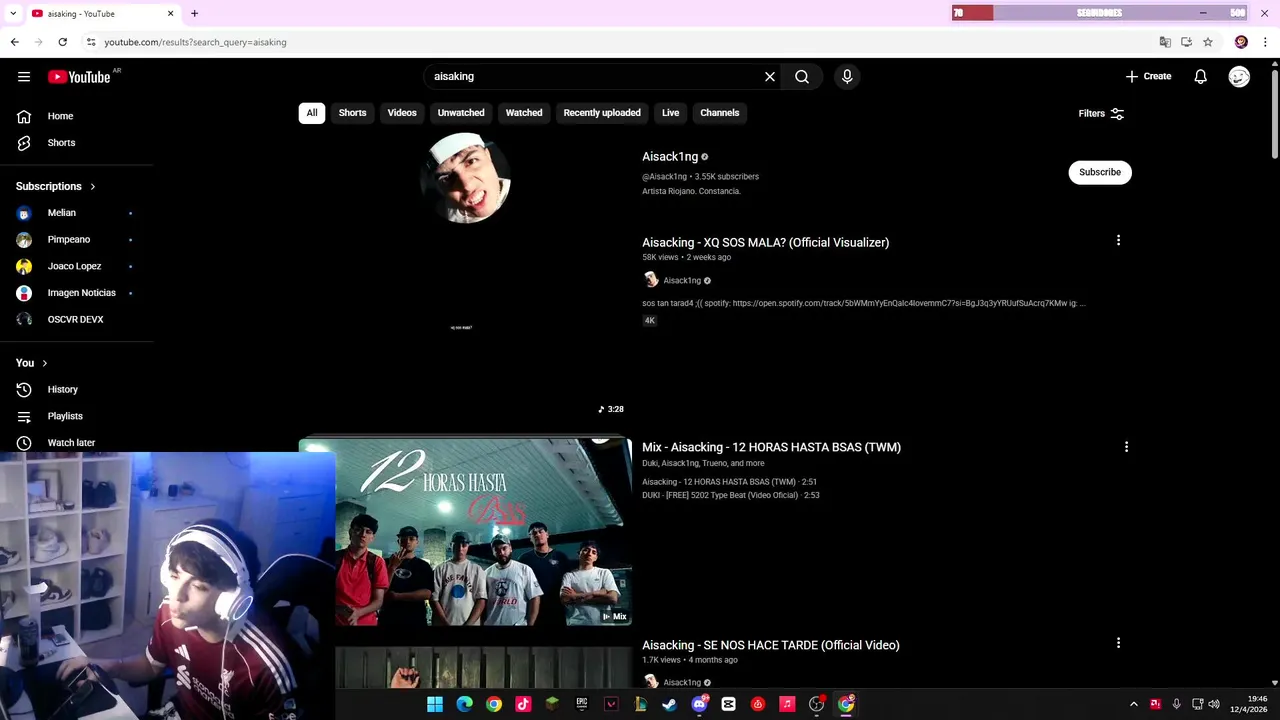Open the OSCVR DEVX subscription
This screenshot has width=1280, height=720.
(77, 319)
